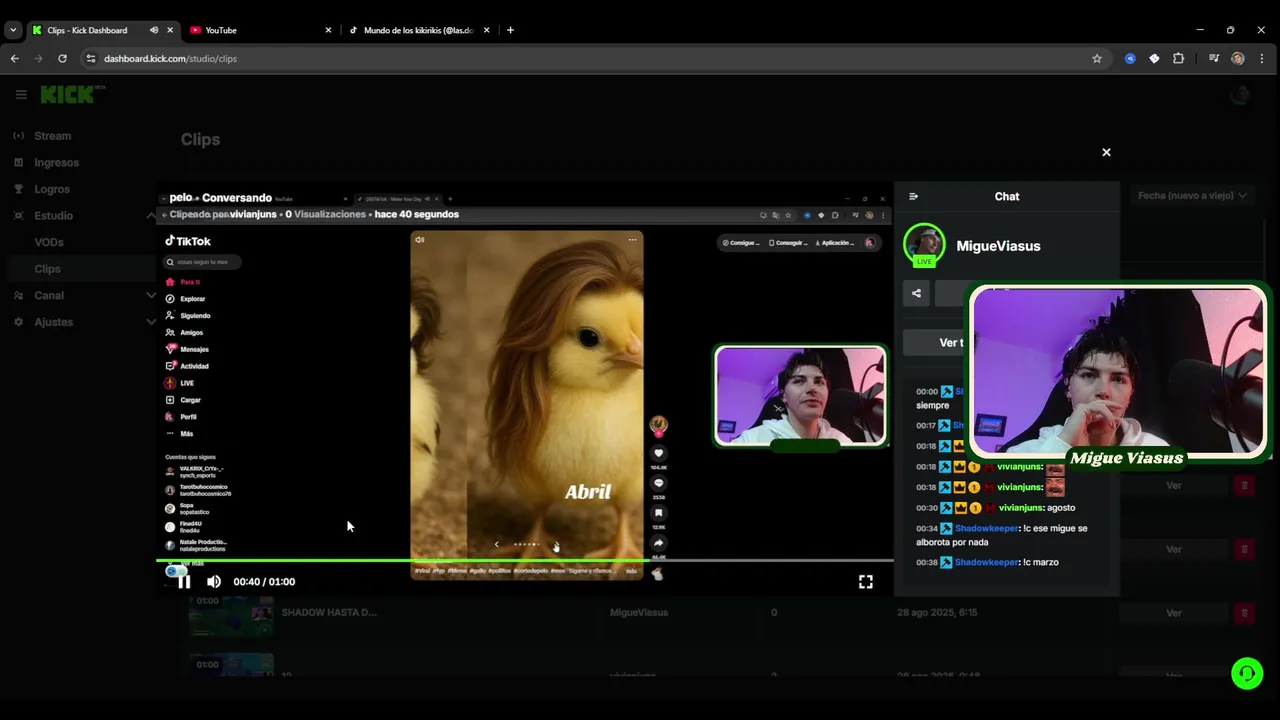Viewport: 1280px width, 720px height.
Task: Go back using the browser back arrow
Action: tap(14, 58)
